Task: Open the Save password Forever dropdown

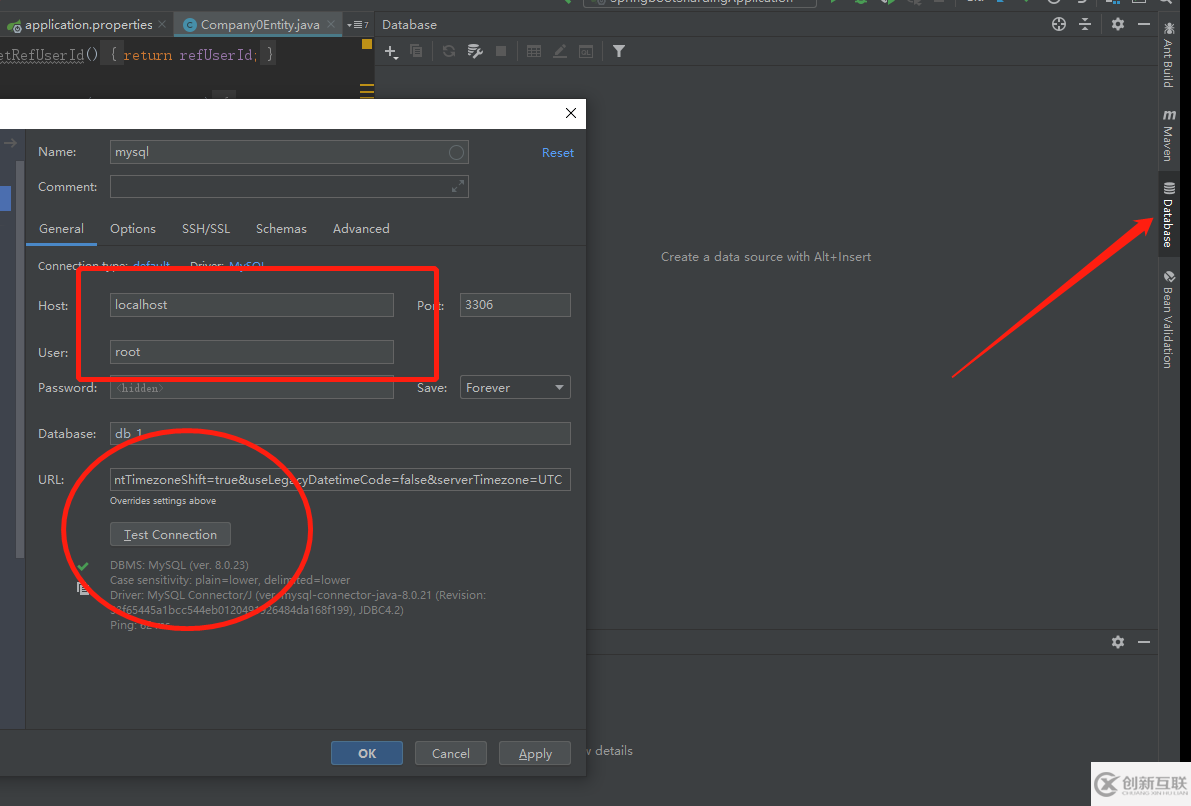Action: (x=515, y=387)
